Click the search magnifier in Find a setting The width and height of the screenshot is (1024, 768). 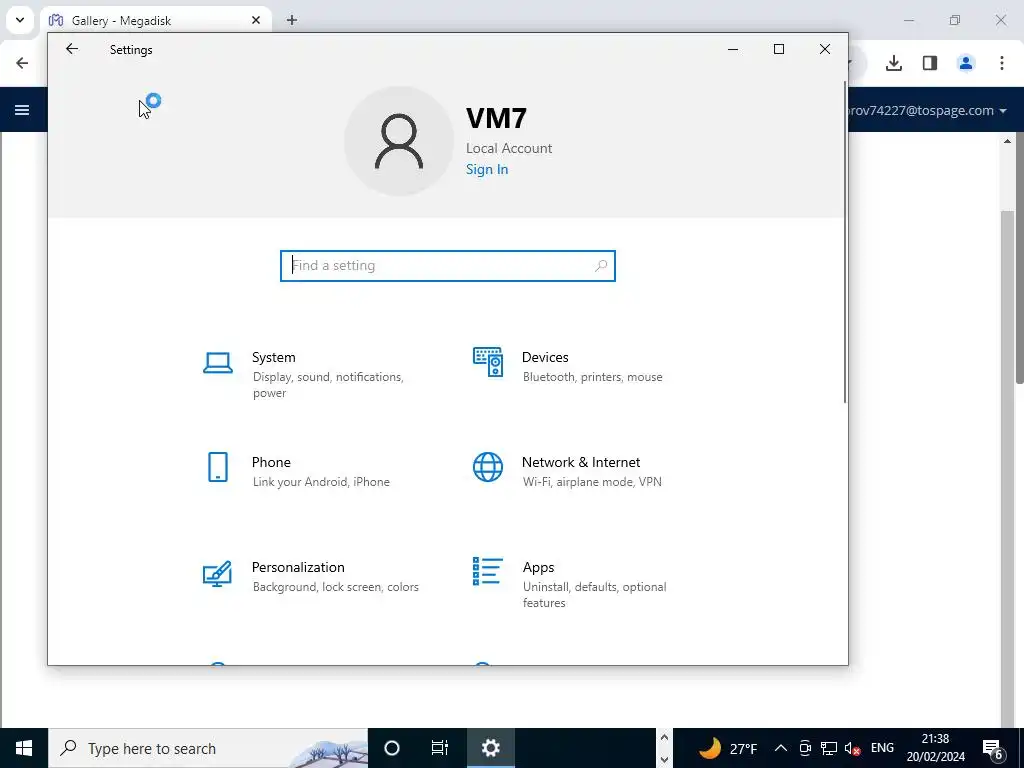click(x=601, y=266)
